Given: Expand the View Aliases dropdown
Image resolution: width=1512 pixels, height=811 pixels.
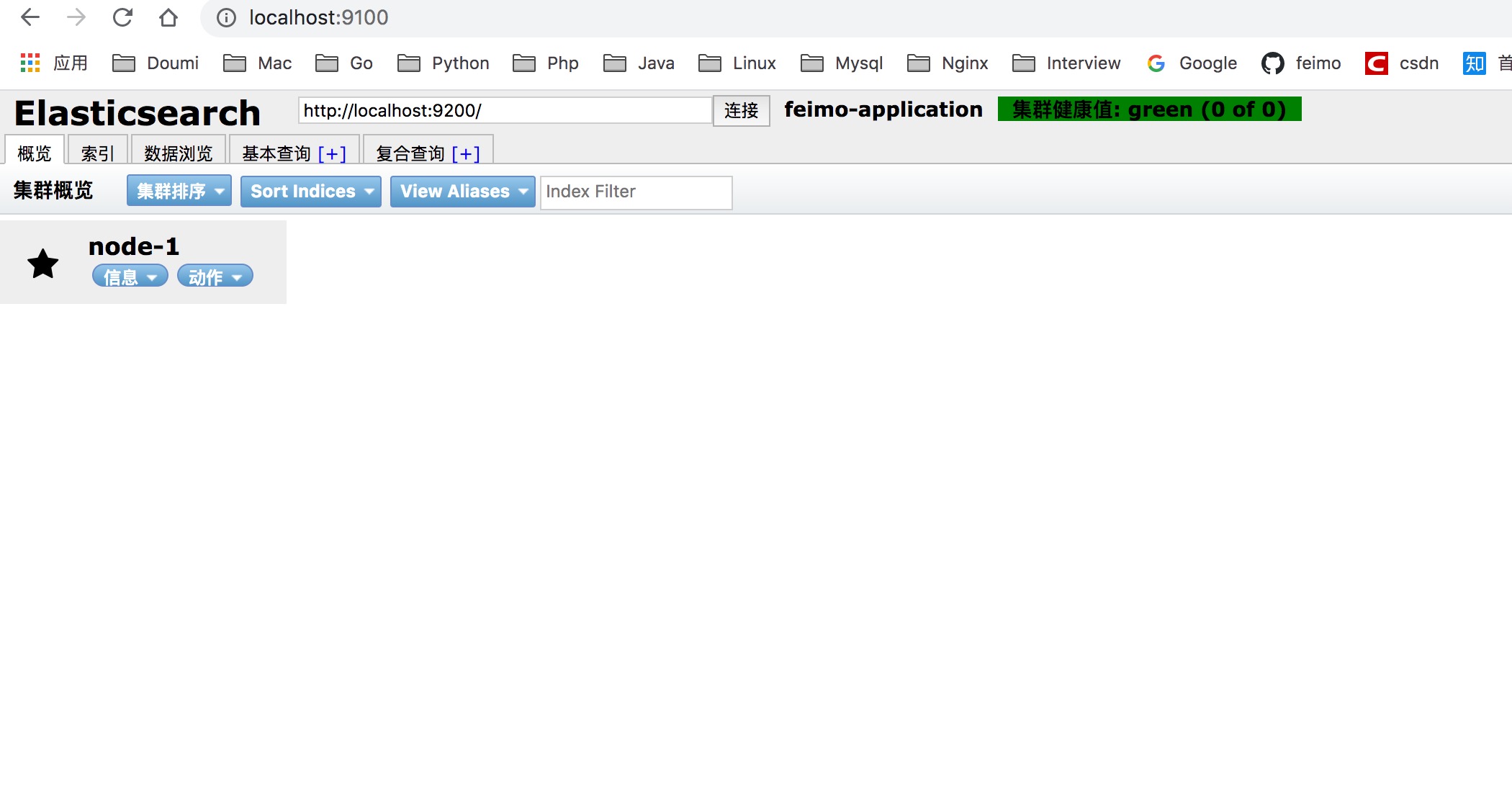Looking at the screenshot, I should coord(463,191).
